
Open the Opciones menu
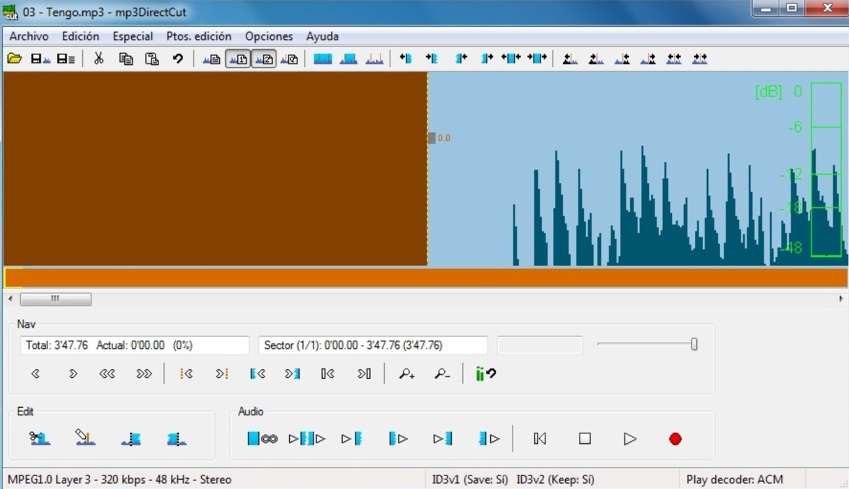(x=269, y=36)
